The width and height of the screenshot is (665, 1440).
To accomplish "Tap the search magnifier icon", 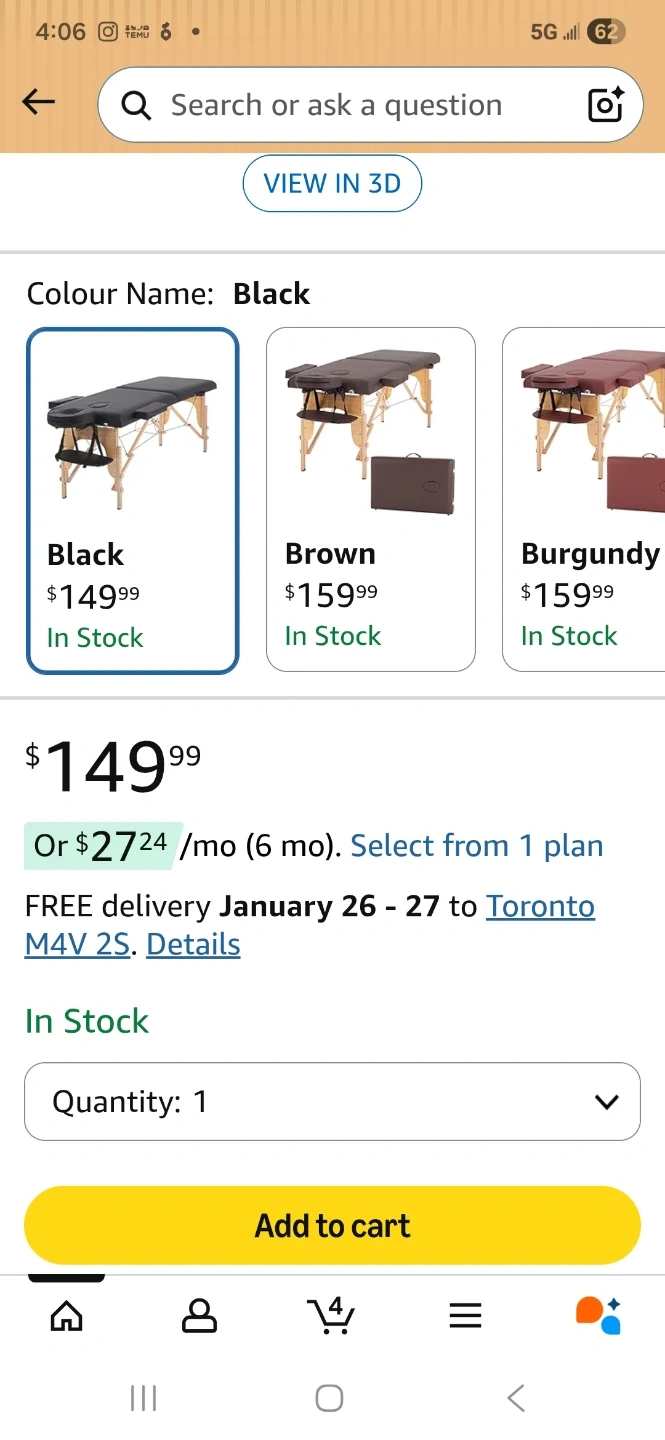I will [136, 105].
